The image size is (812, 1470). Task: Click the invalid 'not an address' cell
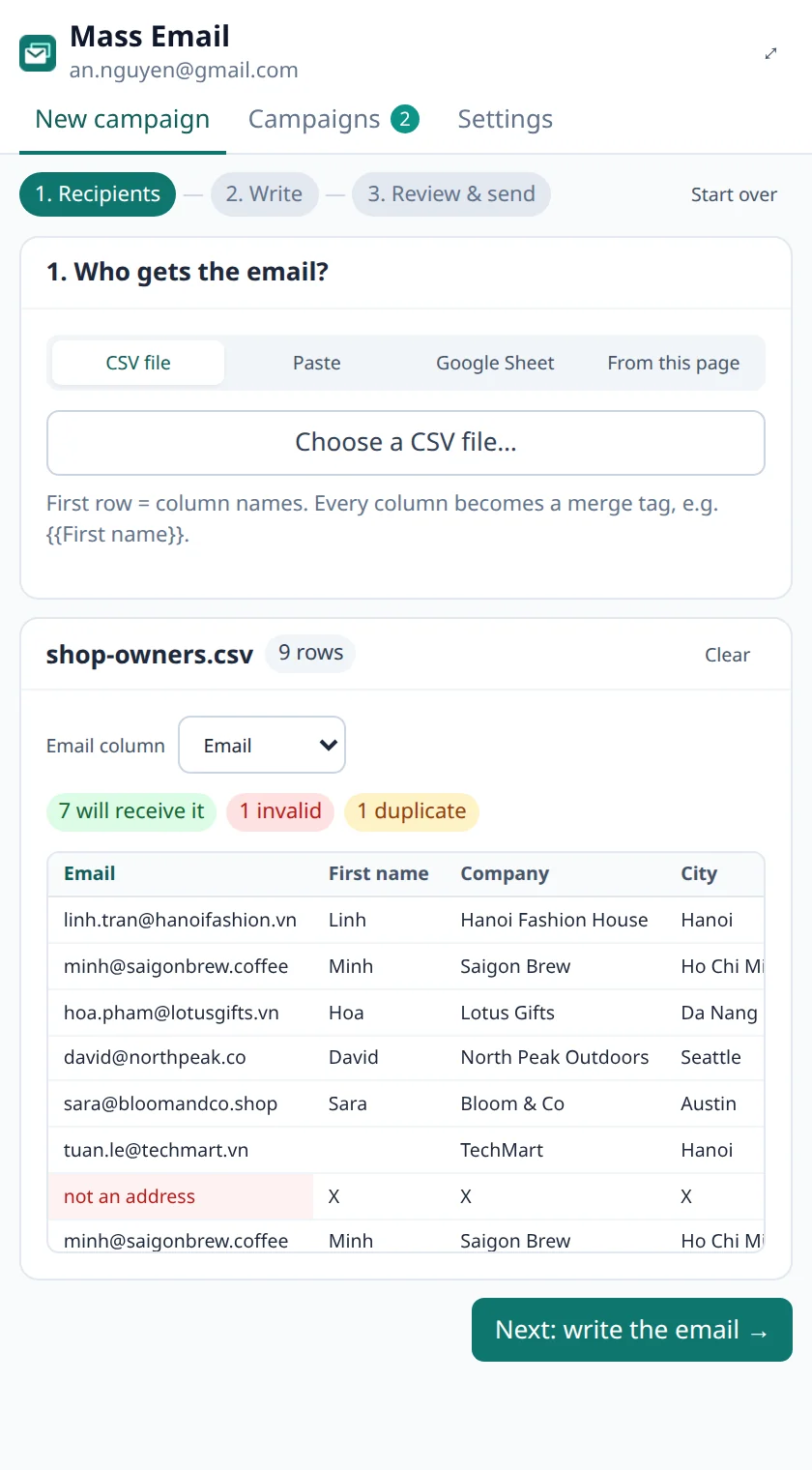coord(181,1196)
